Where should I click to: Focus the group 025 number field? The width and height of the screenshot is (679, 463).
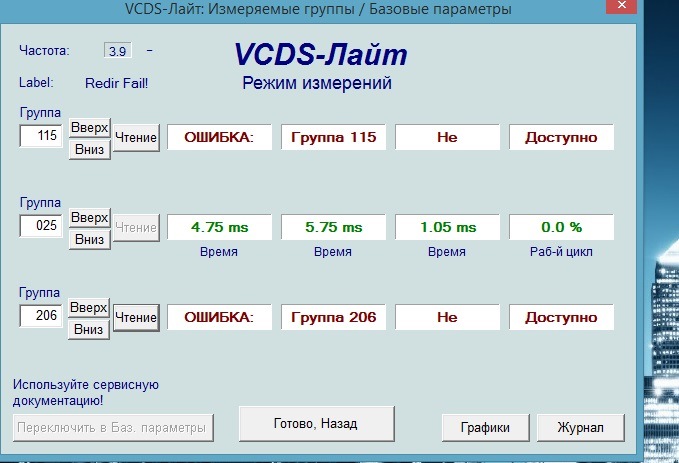point(41,226)
